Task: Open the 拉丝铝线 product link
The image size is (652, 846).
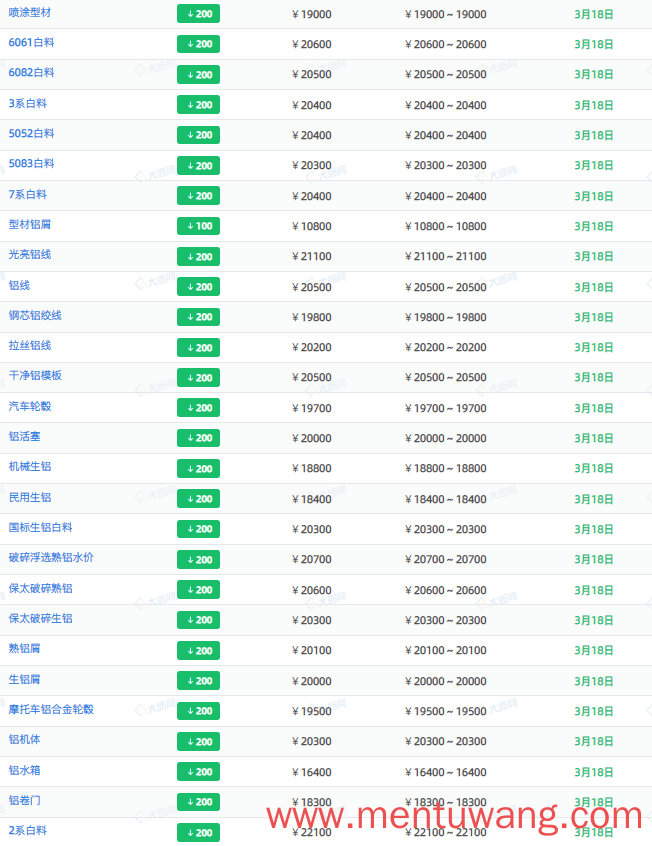Action: [x=30, y=346]
